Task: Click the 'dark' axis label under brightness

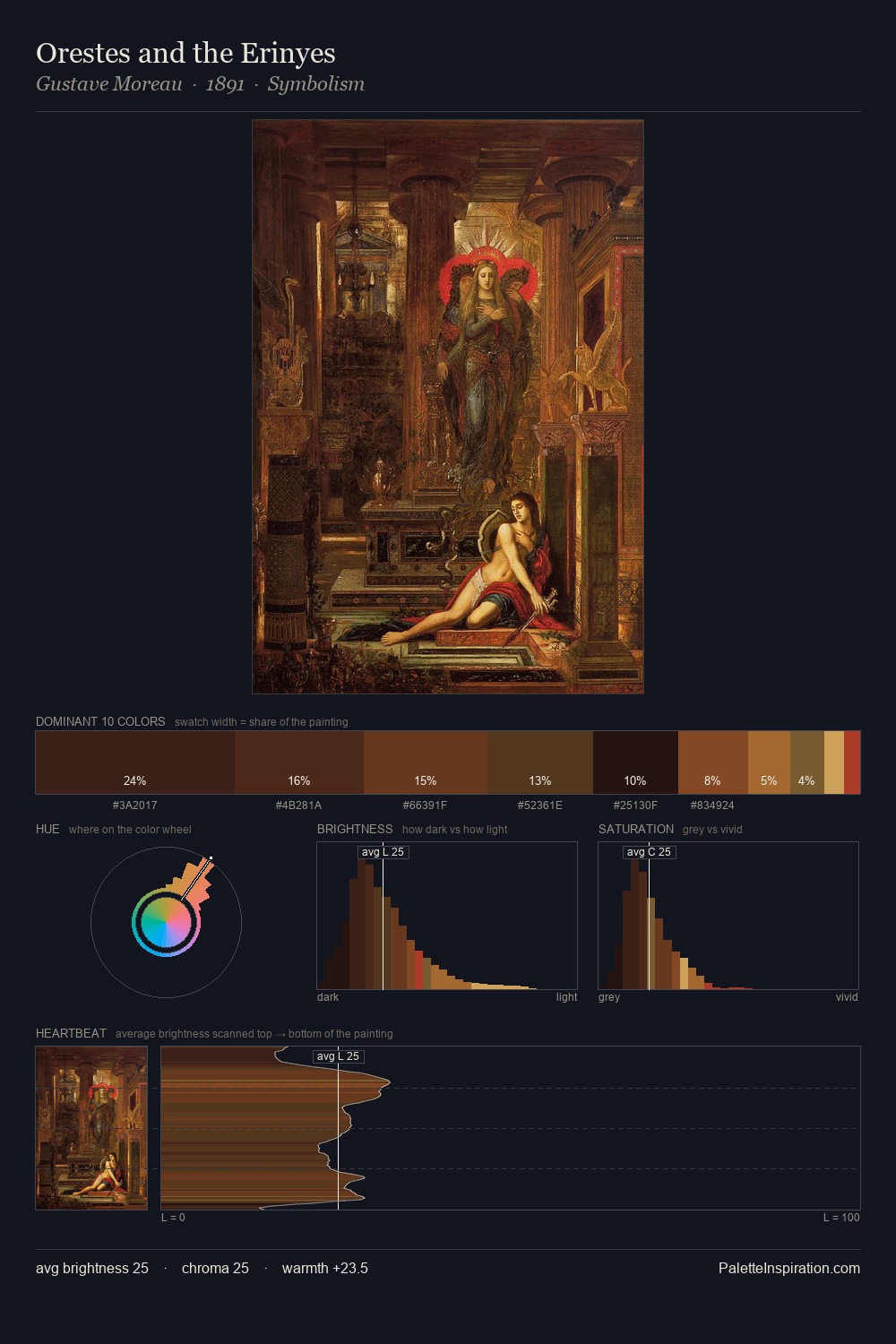Action: coord(328,997)
